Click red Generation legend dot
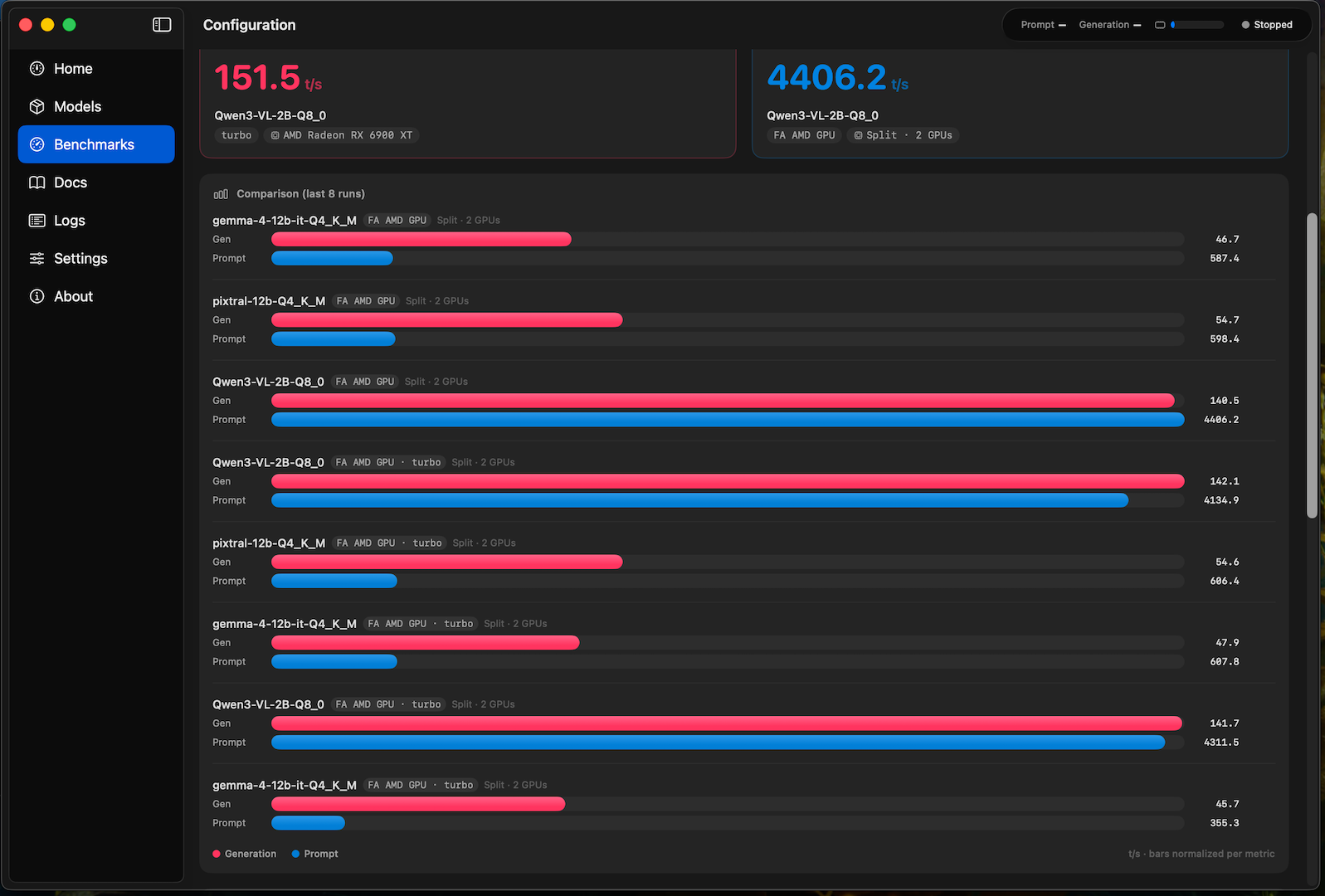This screenshot has width=1325, height=896. [217, 854]
